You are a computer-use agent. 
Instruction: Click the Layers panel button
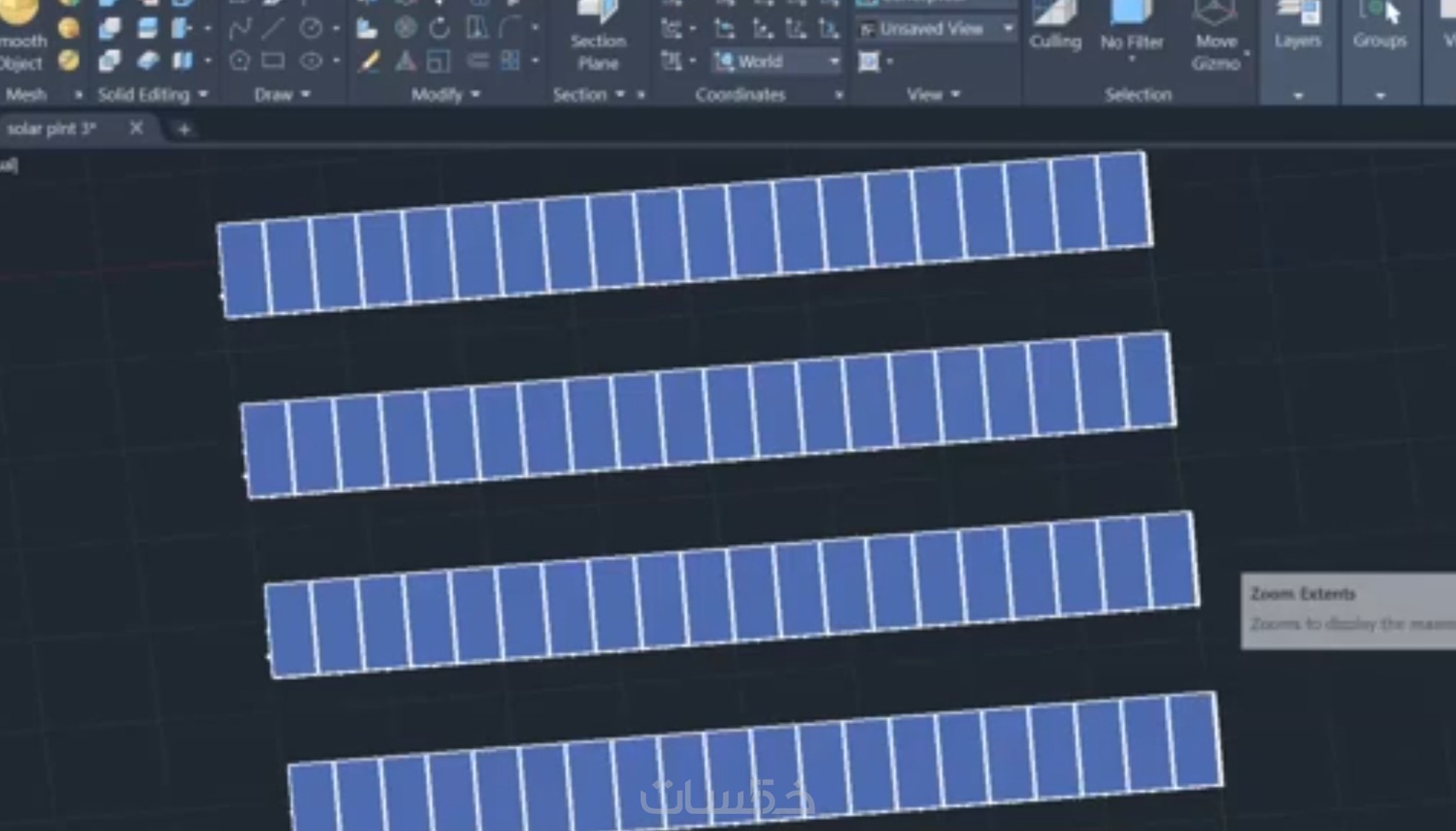pos(1298,26)
